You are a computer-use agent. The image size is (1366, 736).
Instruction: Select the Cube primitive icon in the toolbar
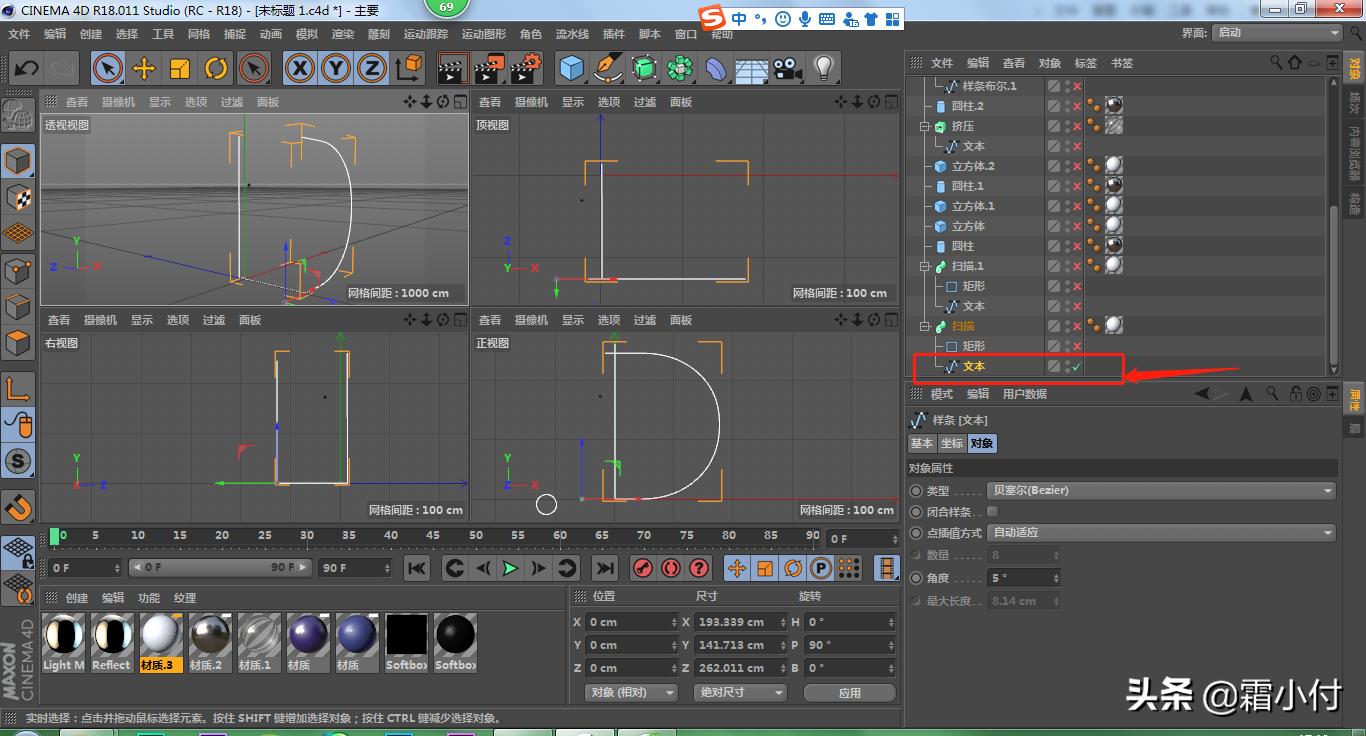point(573,68)
